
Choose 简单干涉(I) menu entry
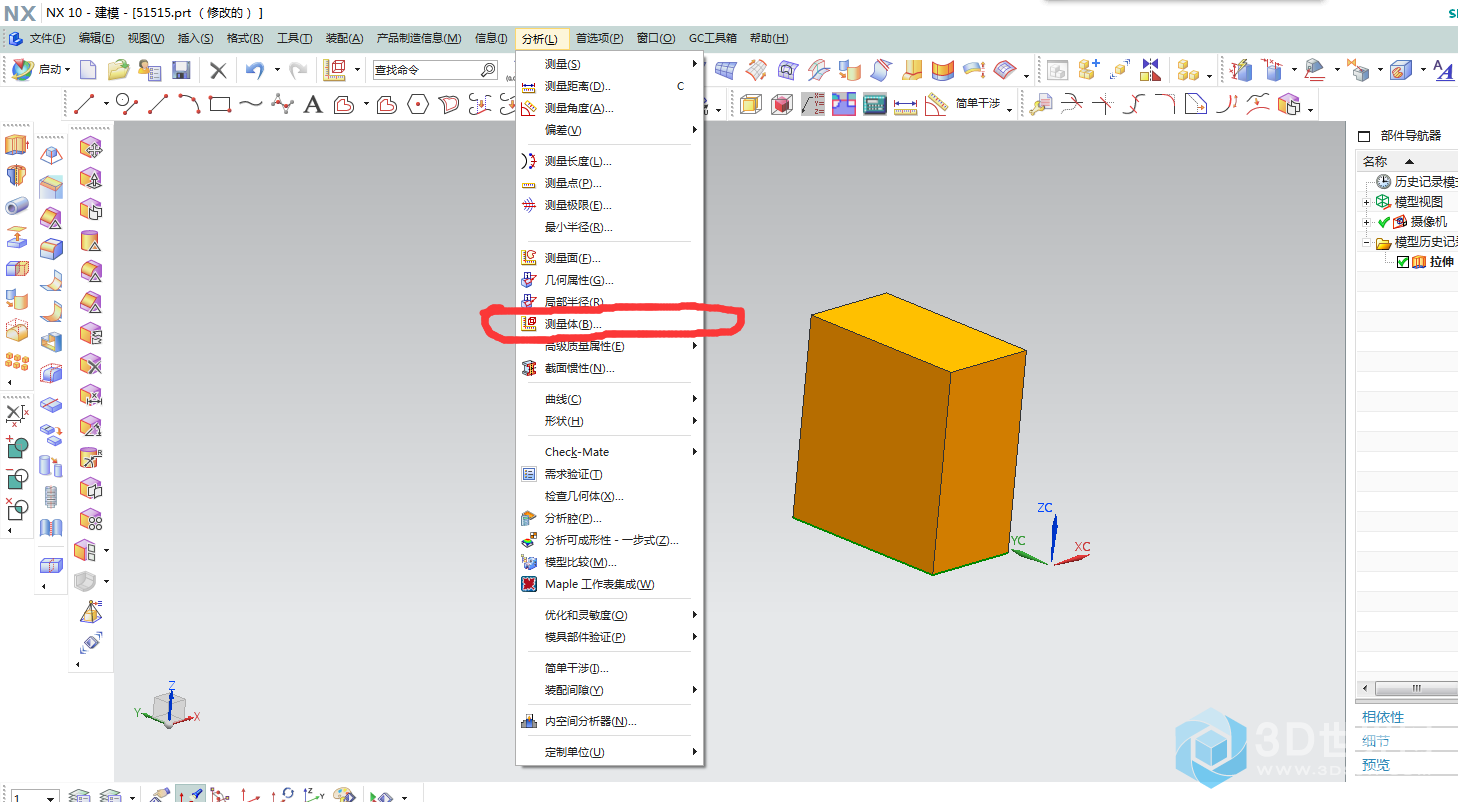(x=609, y=668)
